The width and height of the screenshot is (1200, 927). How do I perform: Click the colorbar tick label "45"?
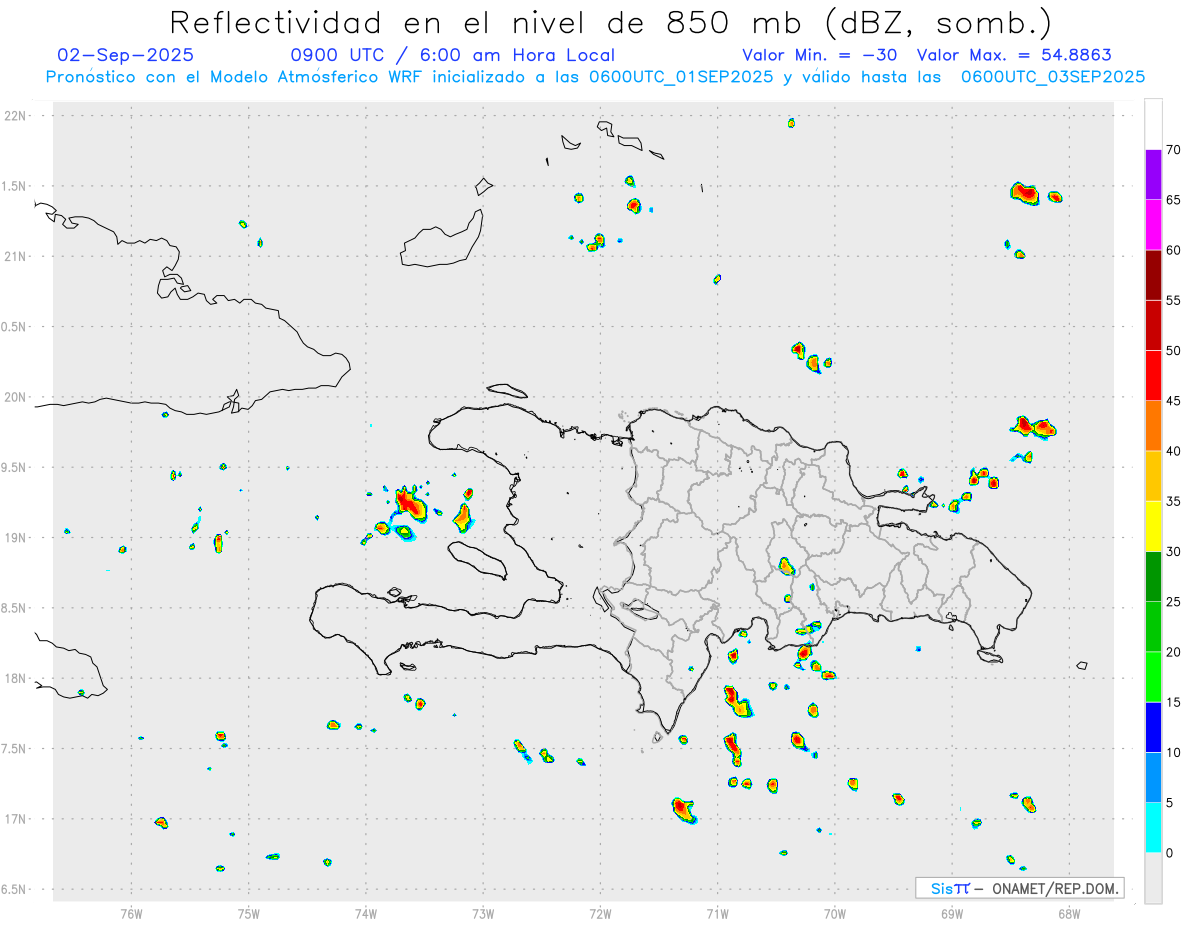click(x=1173, y=401)
